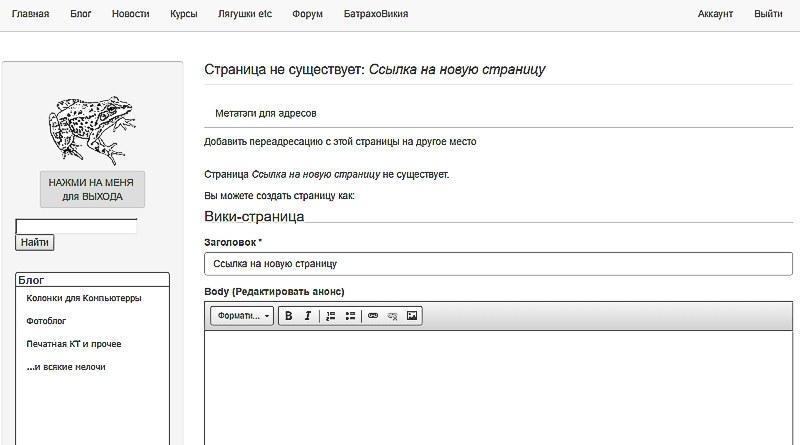Click the Выйти logout link
800x445 pixels.
(768, 14)
